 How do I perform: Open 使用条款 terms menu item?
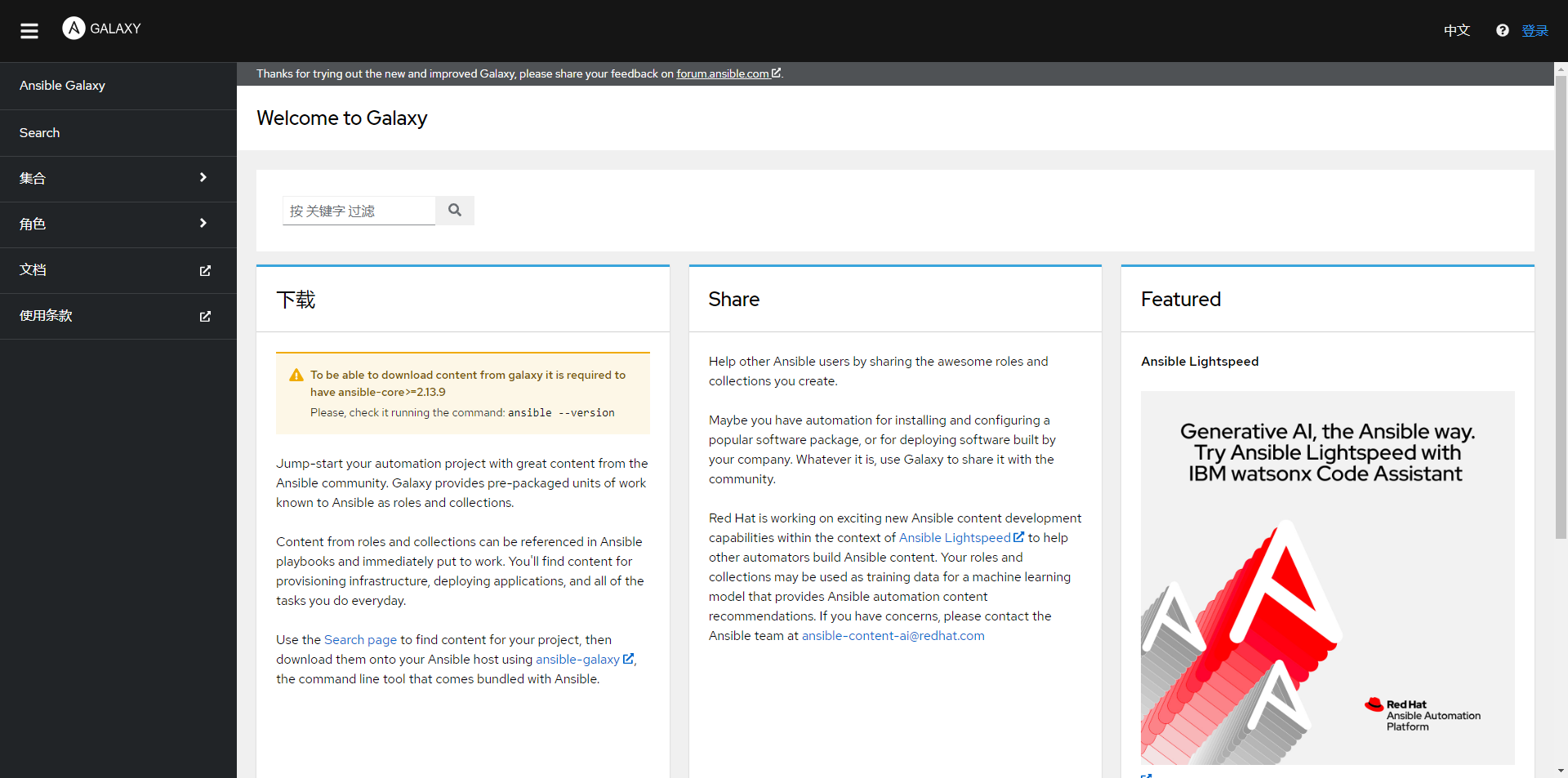[118, 316]
